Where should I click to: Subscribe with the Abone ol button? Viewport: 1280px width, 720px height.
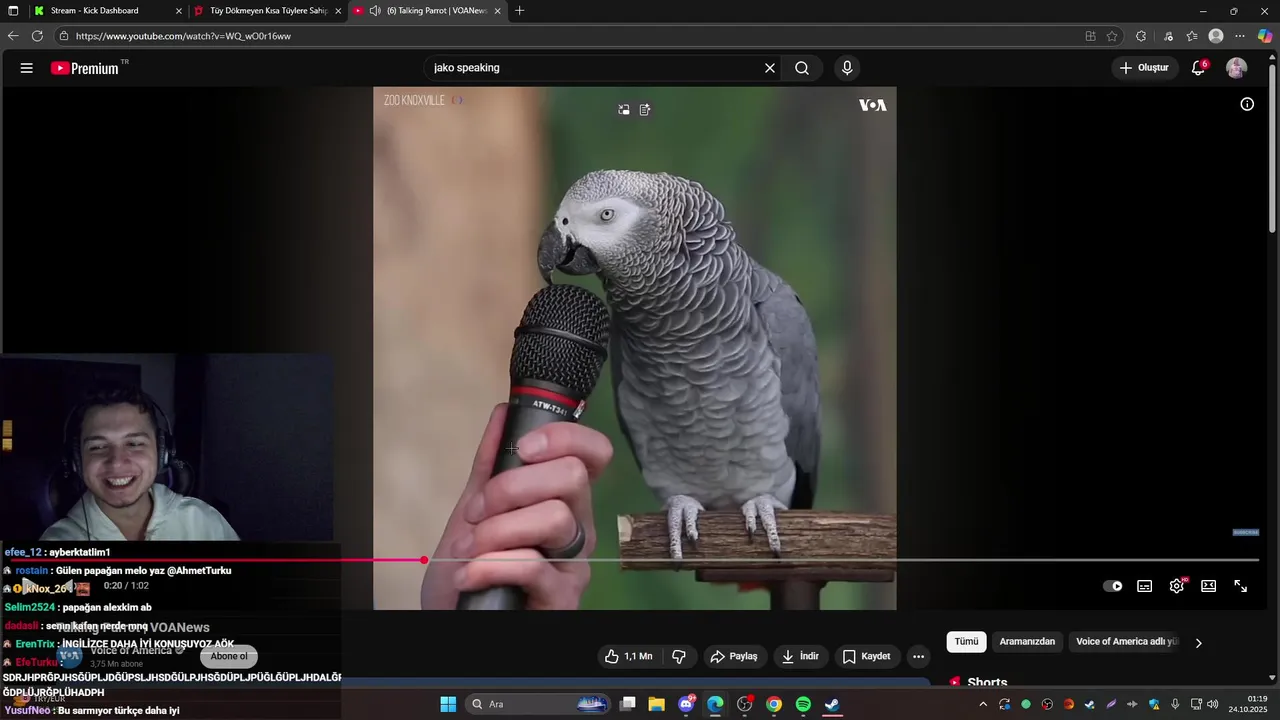click(x=229, y=656)
